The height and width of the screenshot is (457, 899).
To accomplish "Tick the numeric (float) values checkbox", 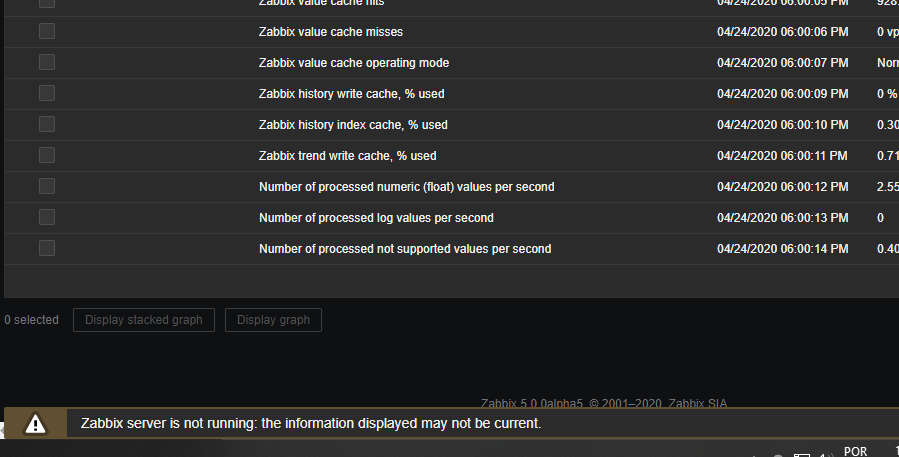I will point(47,186).
